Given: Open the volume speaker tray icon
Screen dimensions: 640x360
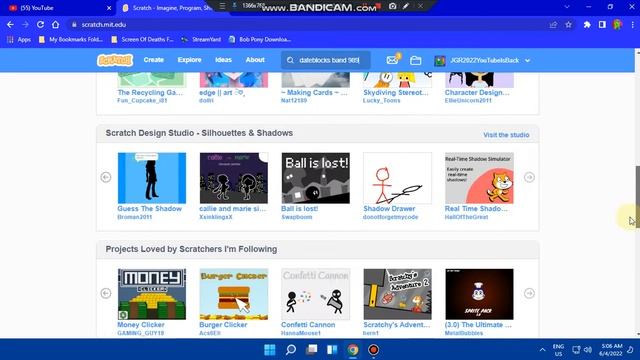Looking at the screenshot, I should point(588,350).
